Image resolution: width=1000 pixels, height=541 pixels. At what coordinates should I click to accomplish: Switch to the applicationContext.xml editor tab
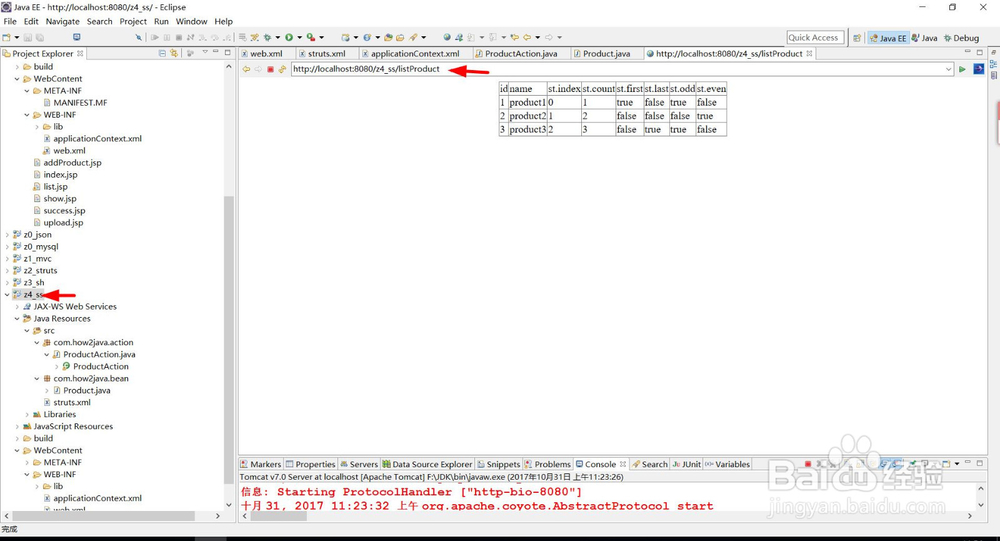(415, 54)
